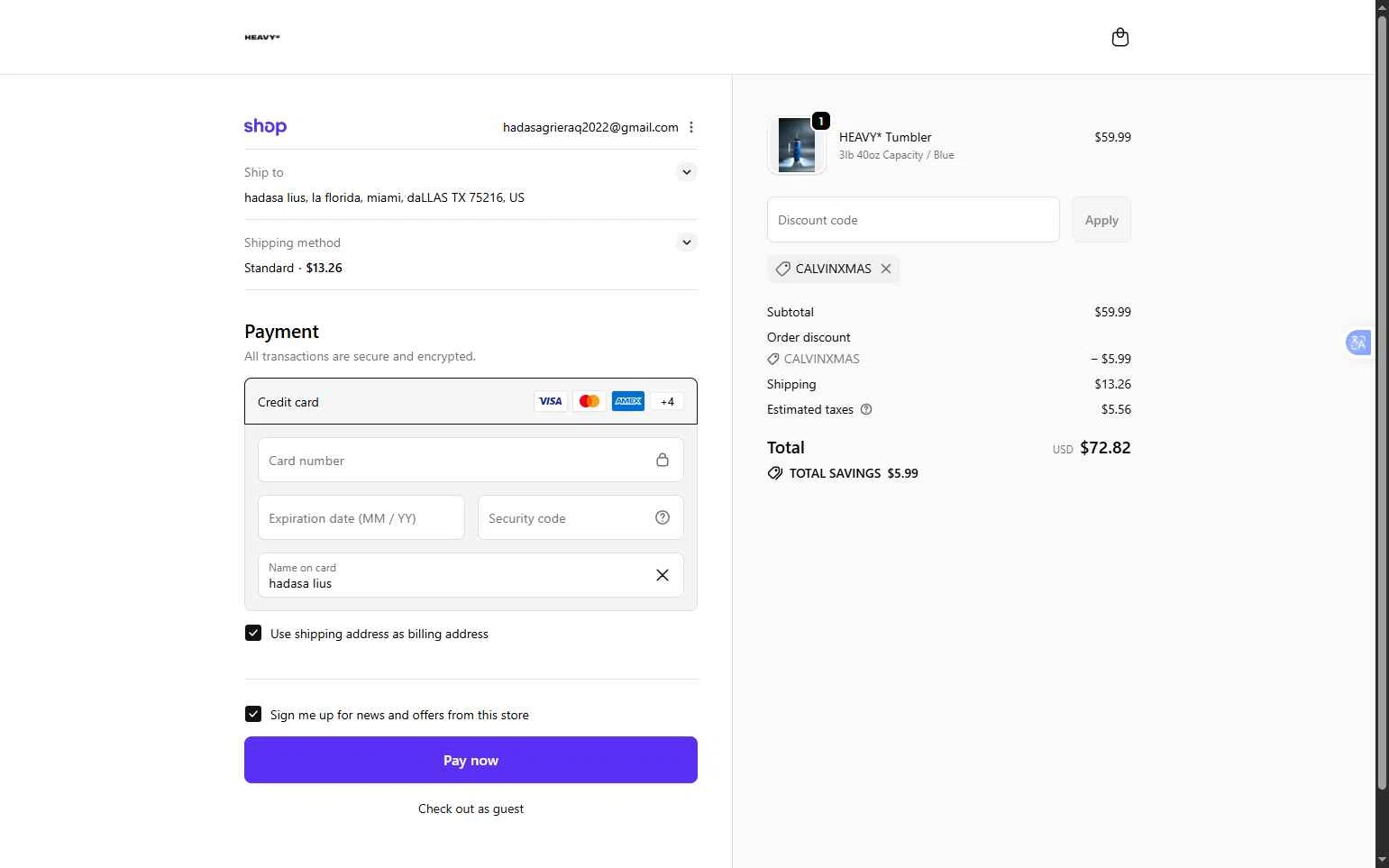Focus the Discount code input field
Screen dimensions: 1389x868
pyautogui.click(x=913, y=220)
